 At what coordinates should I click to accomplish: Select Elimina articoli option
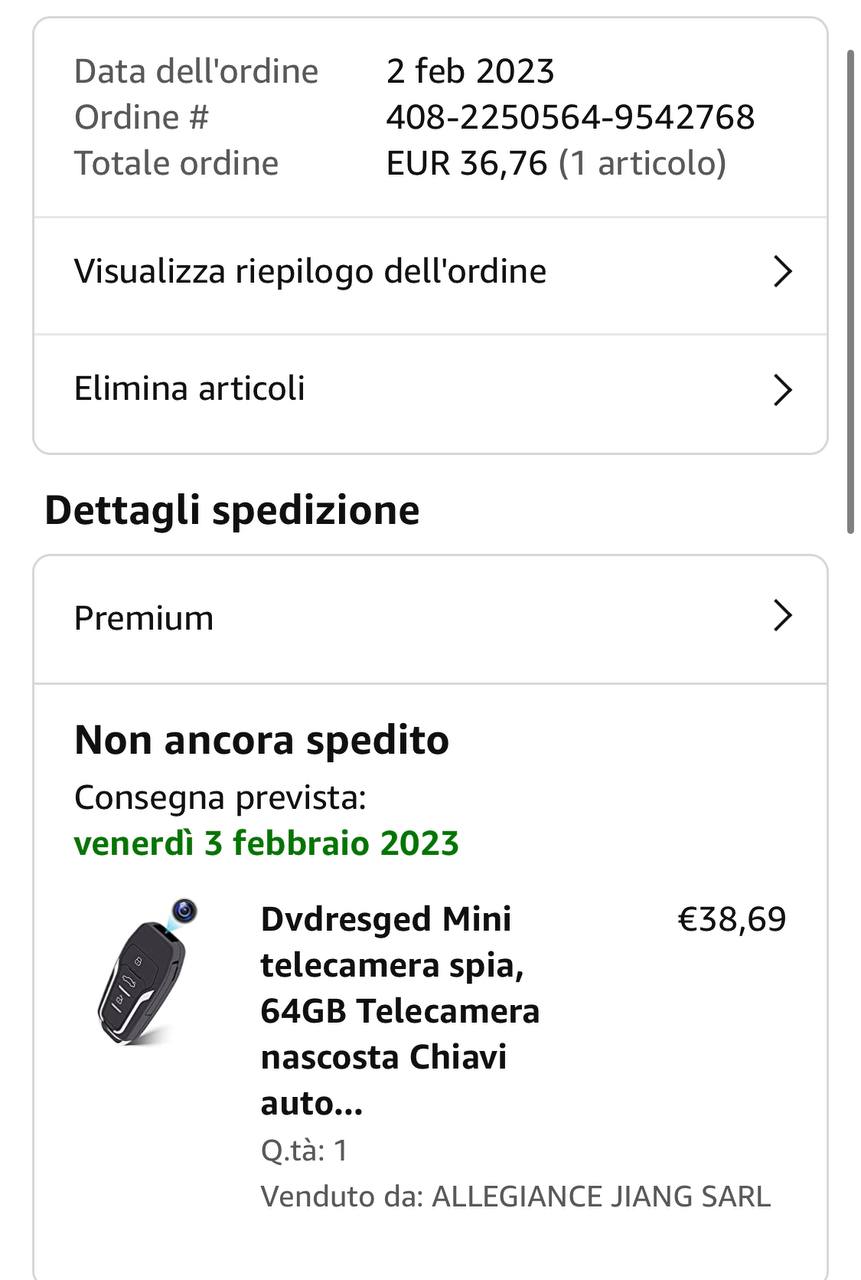190,389
